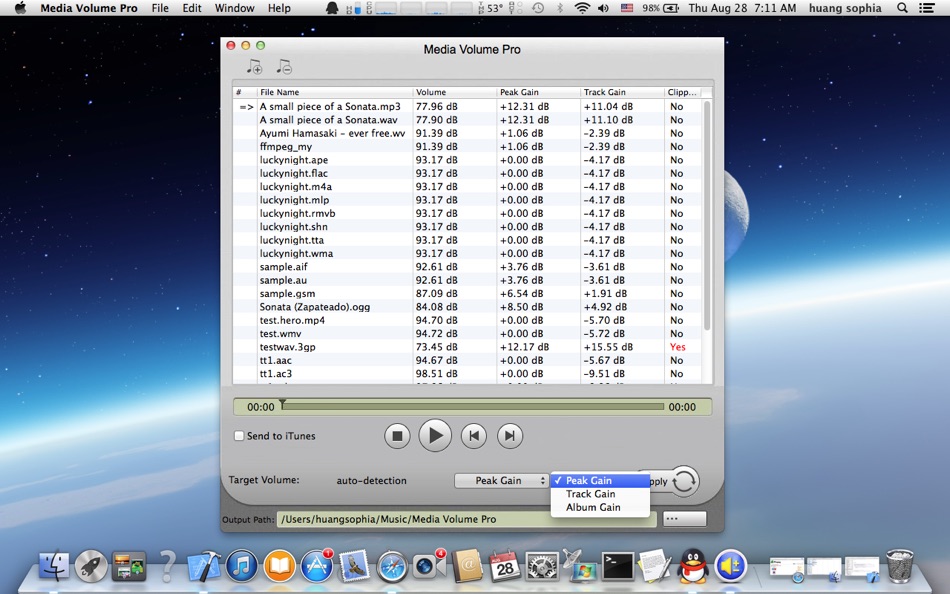
Task: Choose Peak Gain in the popup list
Action: click(600, 481)
